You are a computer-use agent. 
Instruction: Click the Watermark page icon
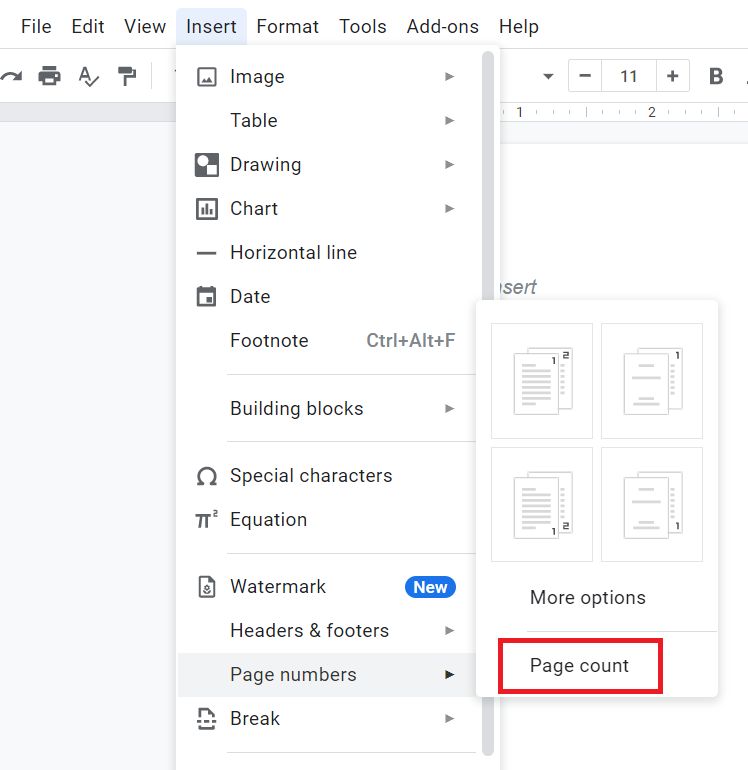(206, 587)
